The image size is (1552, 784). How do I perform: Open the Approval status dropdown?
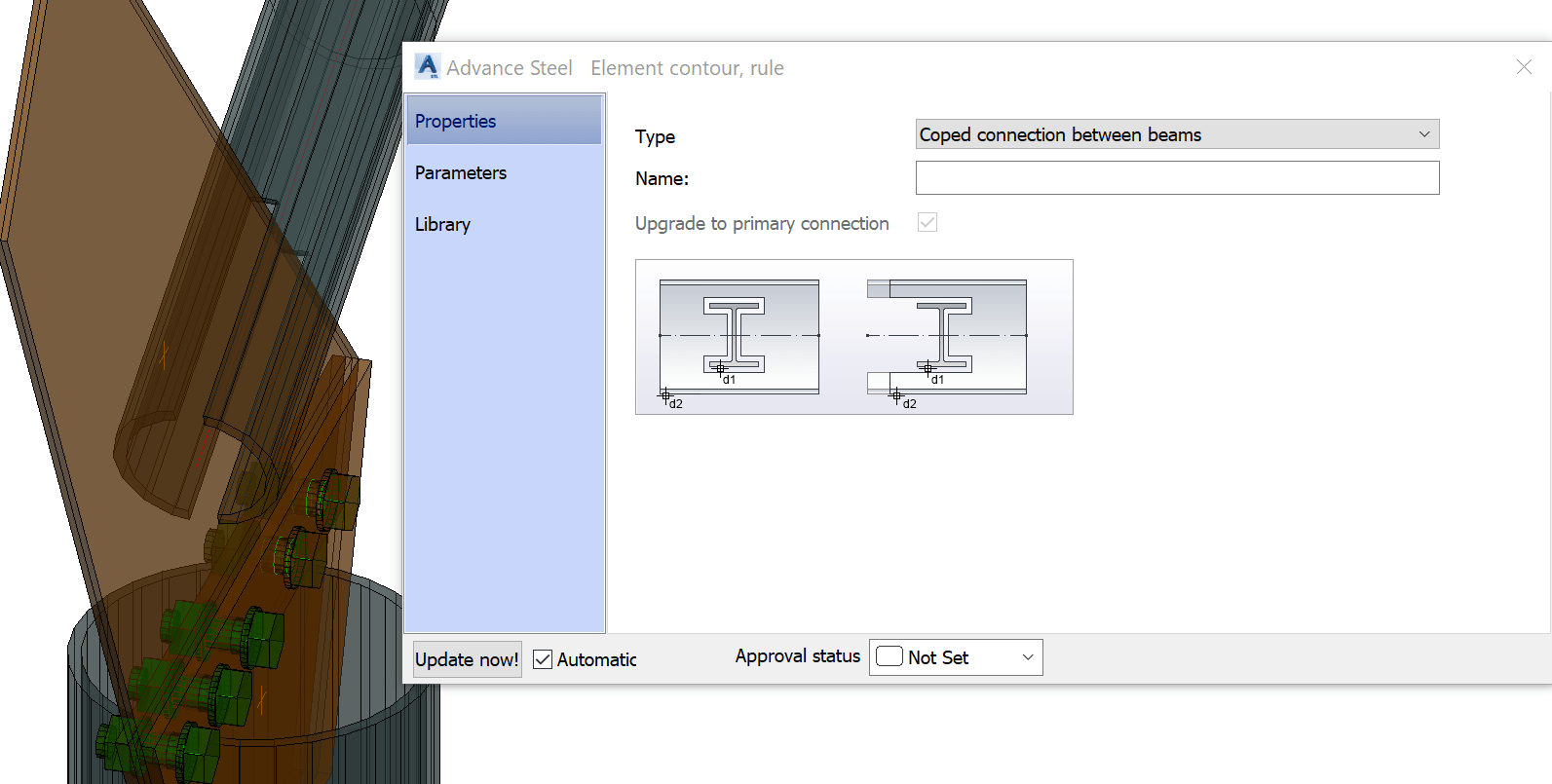(956, 657)
